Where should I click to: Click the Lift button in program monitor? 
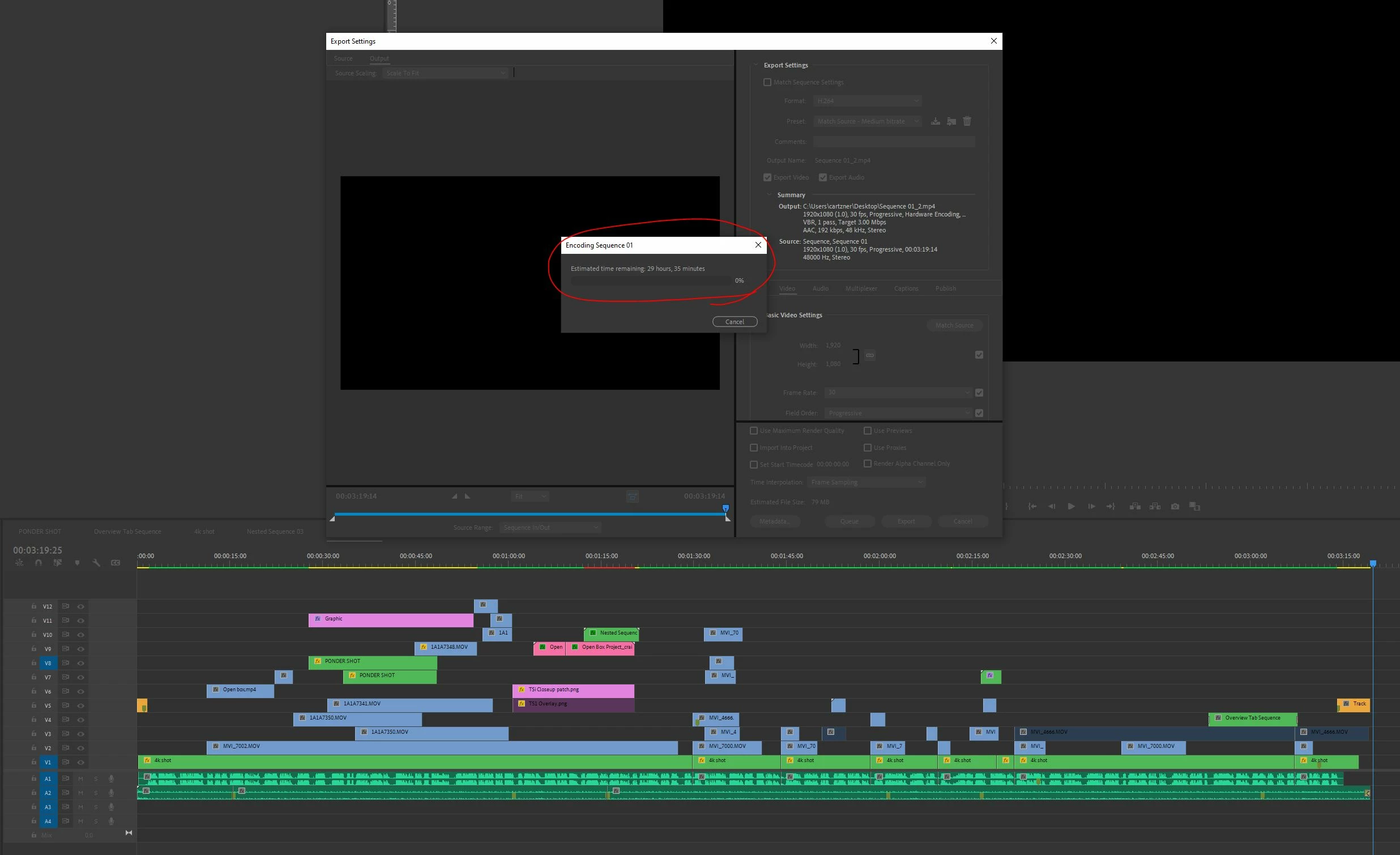point(1134,507)
